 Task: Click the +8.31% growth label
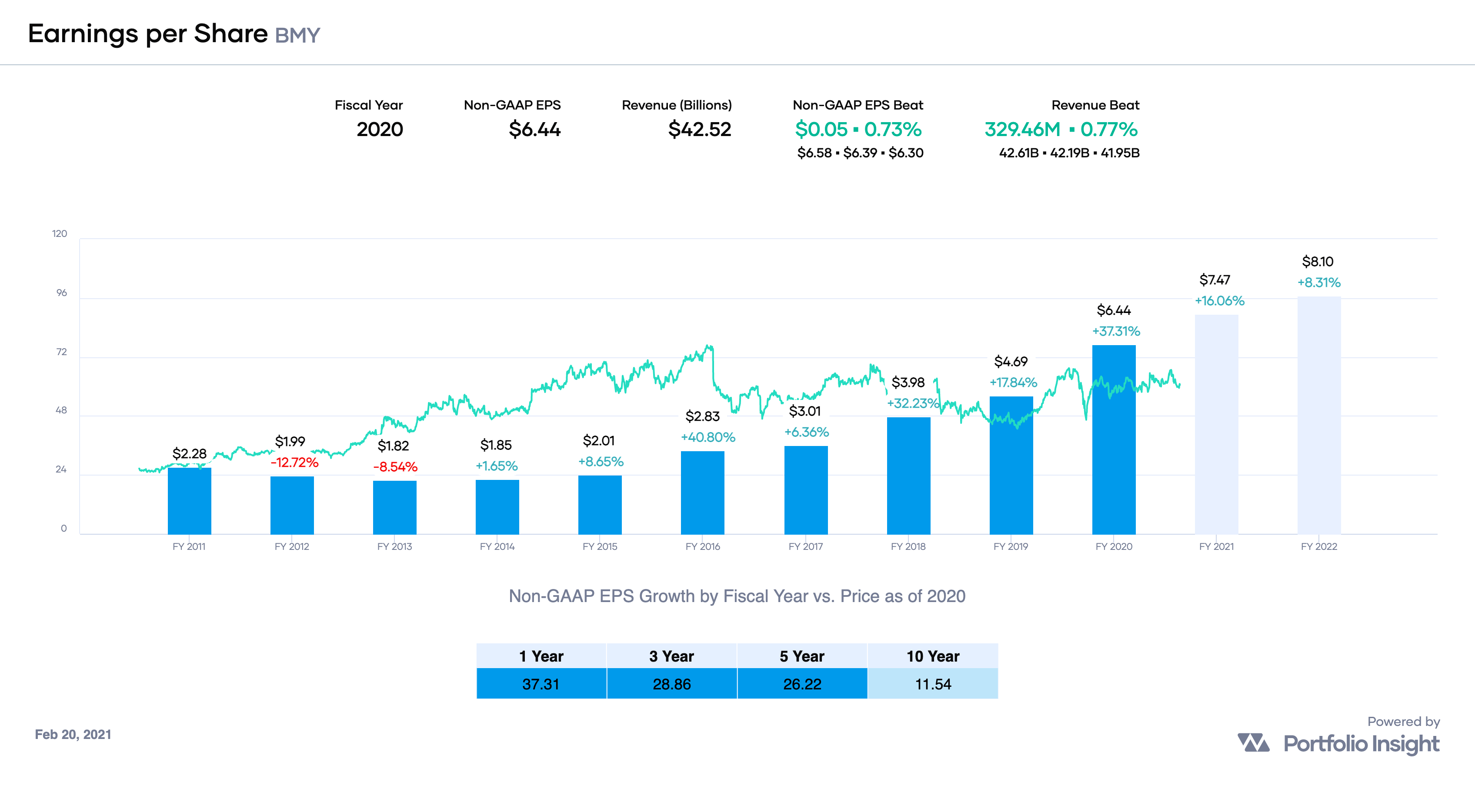point(1319,283)
